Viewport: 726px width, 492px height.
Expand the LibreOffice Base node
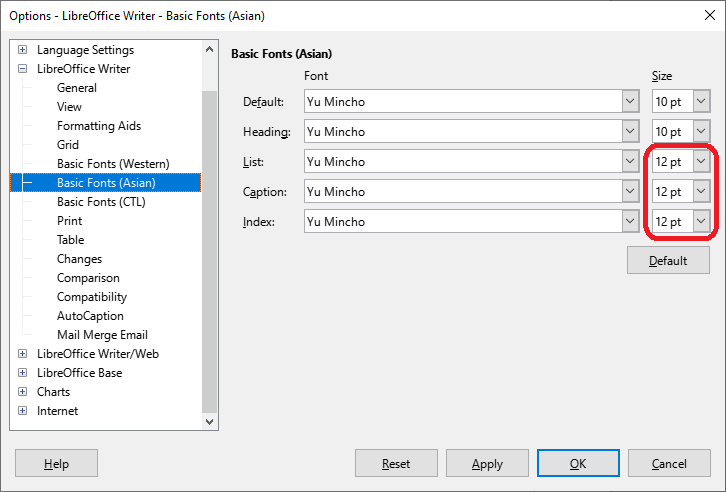[x=22, y=373]
